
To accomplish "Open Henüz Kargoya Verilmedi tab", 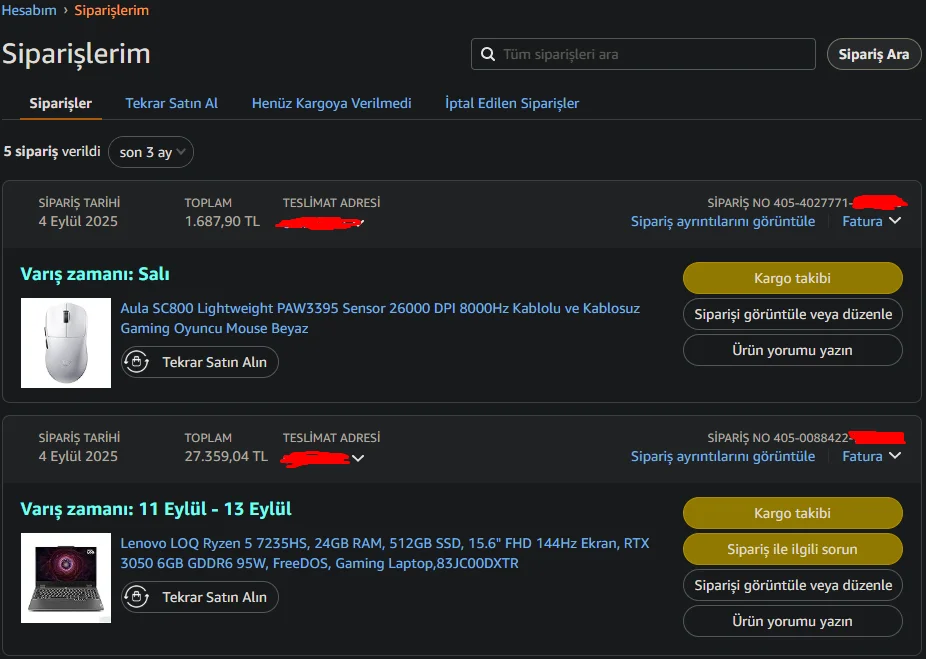I will point(331,103).
